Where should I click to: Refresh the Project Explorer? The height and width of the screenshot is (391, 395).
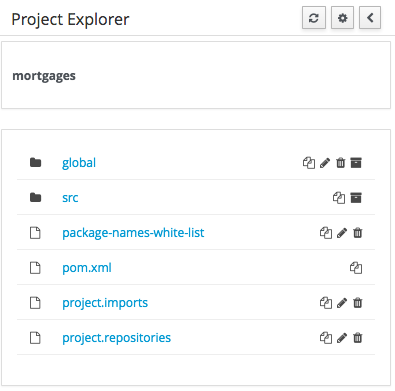314,18
